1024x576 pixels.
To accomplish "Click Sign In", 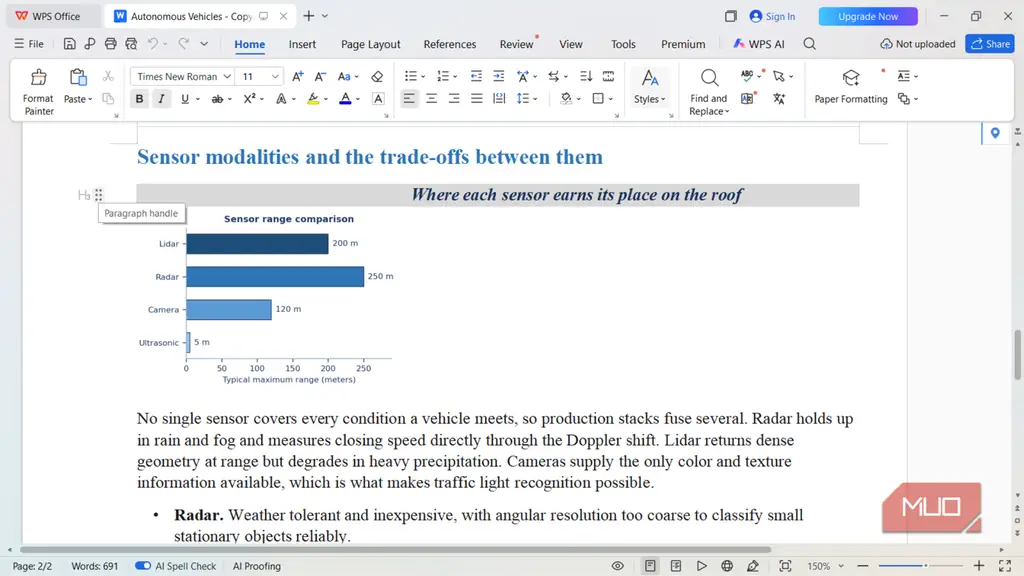I will pyautogui.click(x=773, y=16).
